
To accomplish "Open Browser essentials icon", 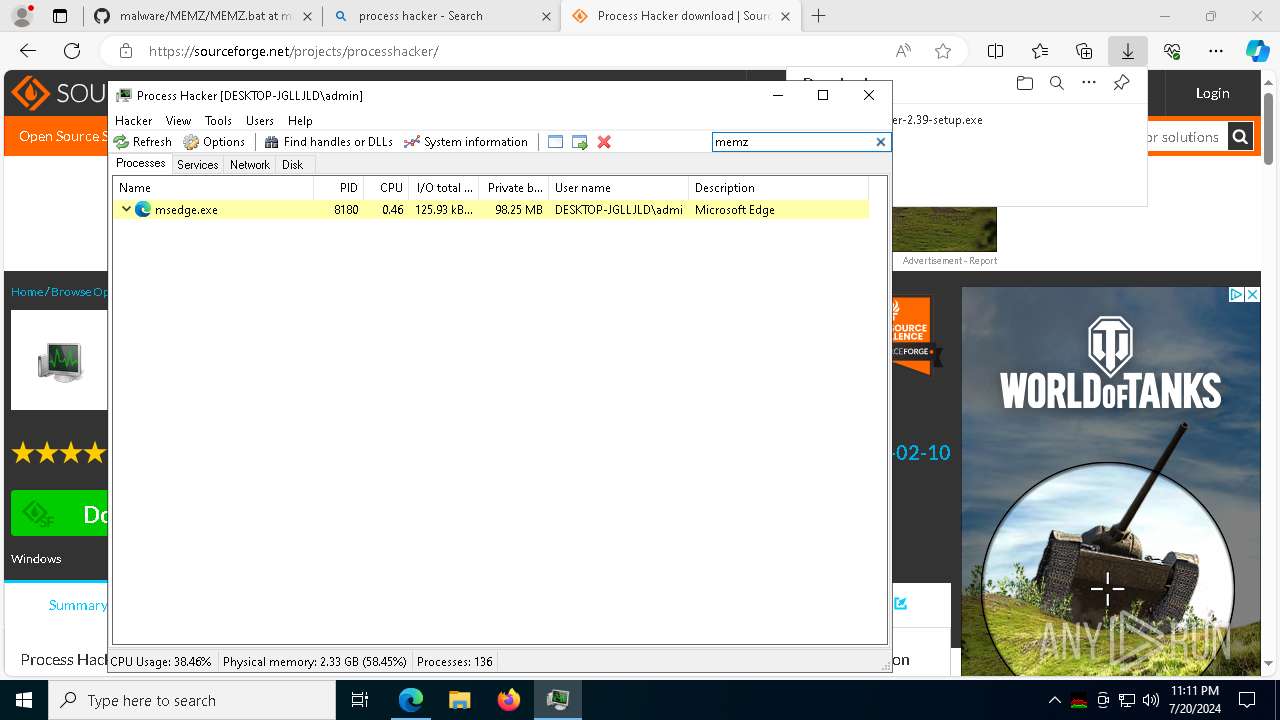I will 1172,51.
